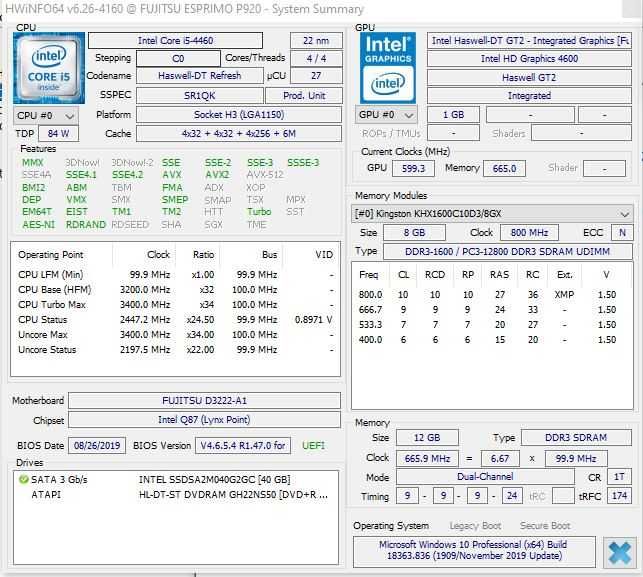Click the Haswell-DT Refresh codename field
The height and width of the screenshot is (577, 643).
click(x=200, y=76)
